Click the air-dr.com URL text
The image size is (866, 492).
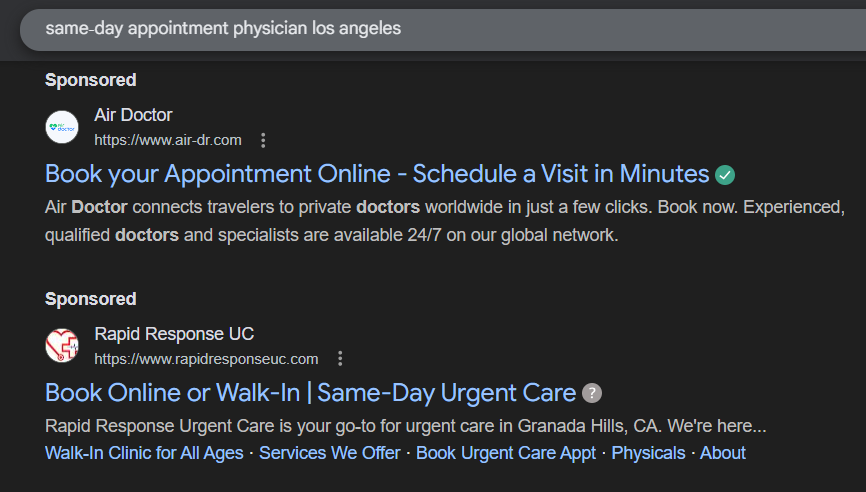pyautogui.click(x=168, y=140)
